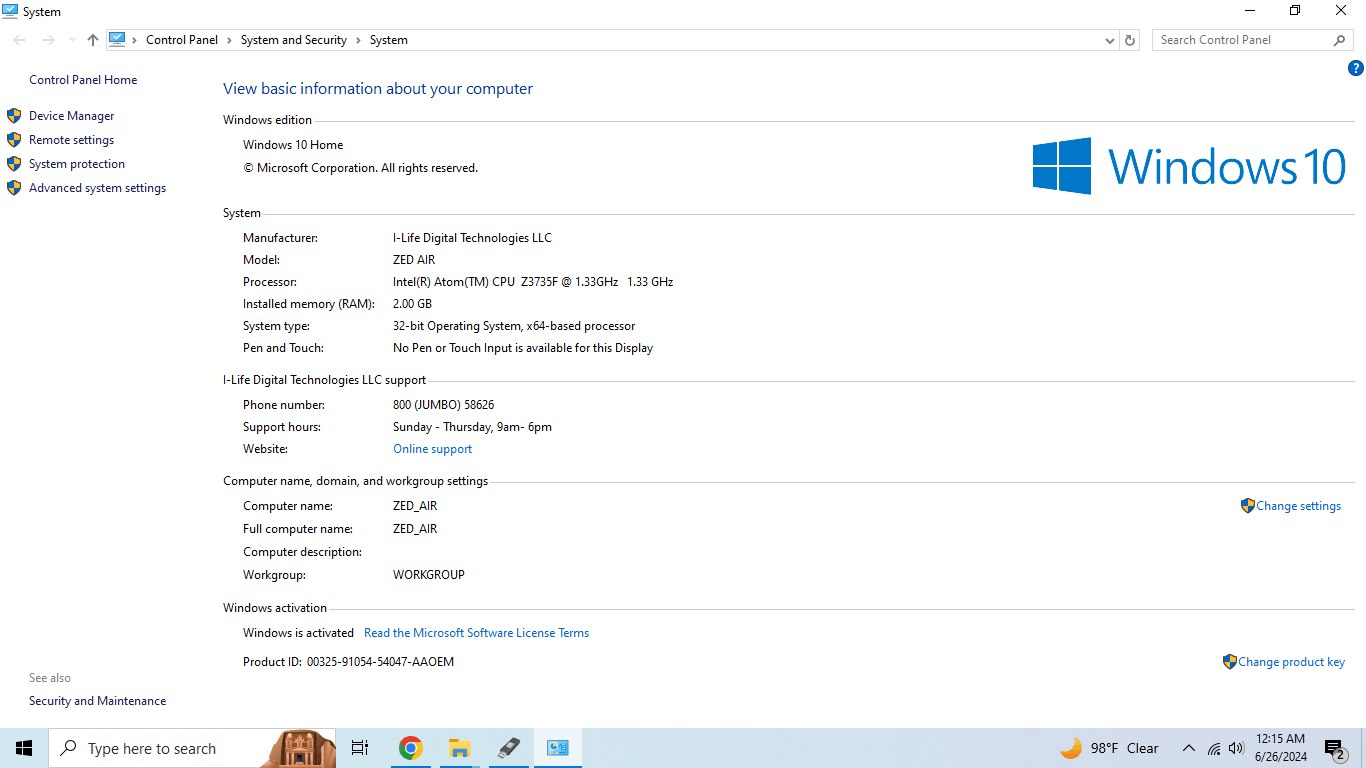Select System and Security breadcrumb

point(294,40)
